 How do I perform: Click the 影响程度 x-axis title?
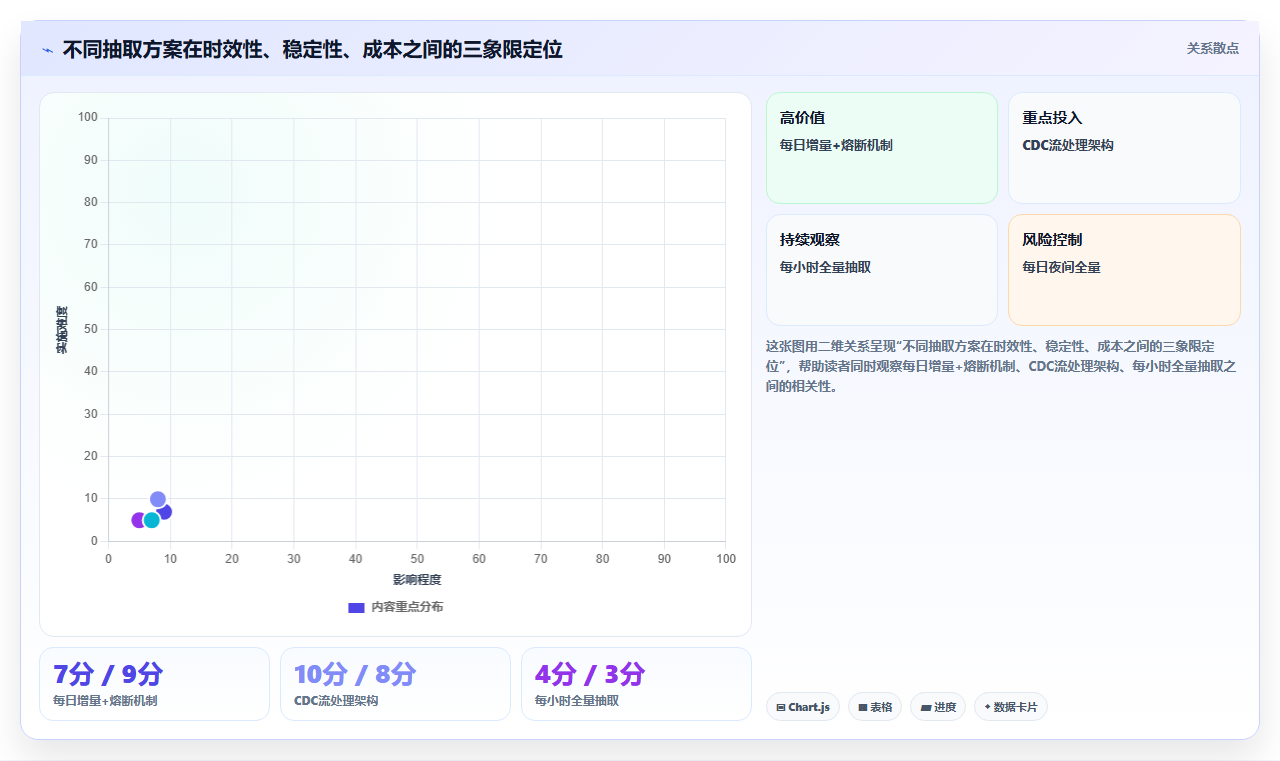[x=417, y=580]
